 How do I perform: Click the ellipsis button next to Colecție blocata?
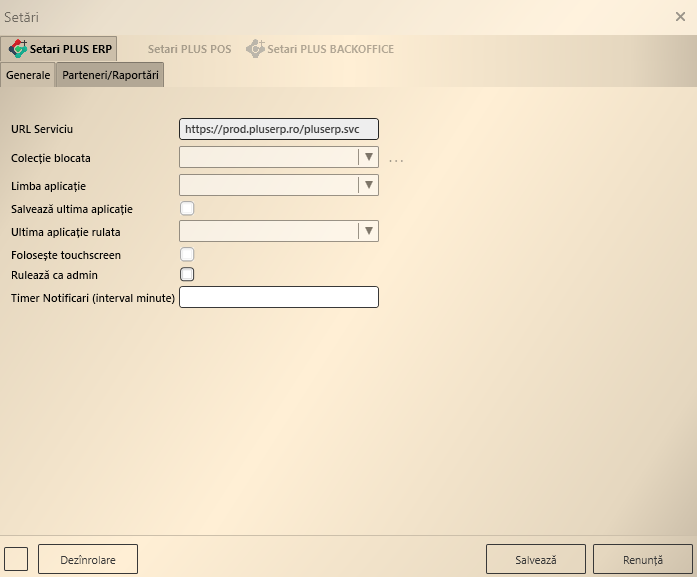click(396, 159)
